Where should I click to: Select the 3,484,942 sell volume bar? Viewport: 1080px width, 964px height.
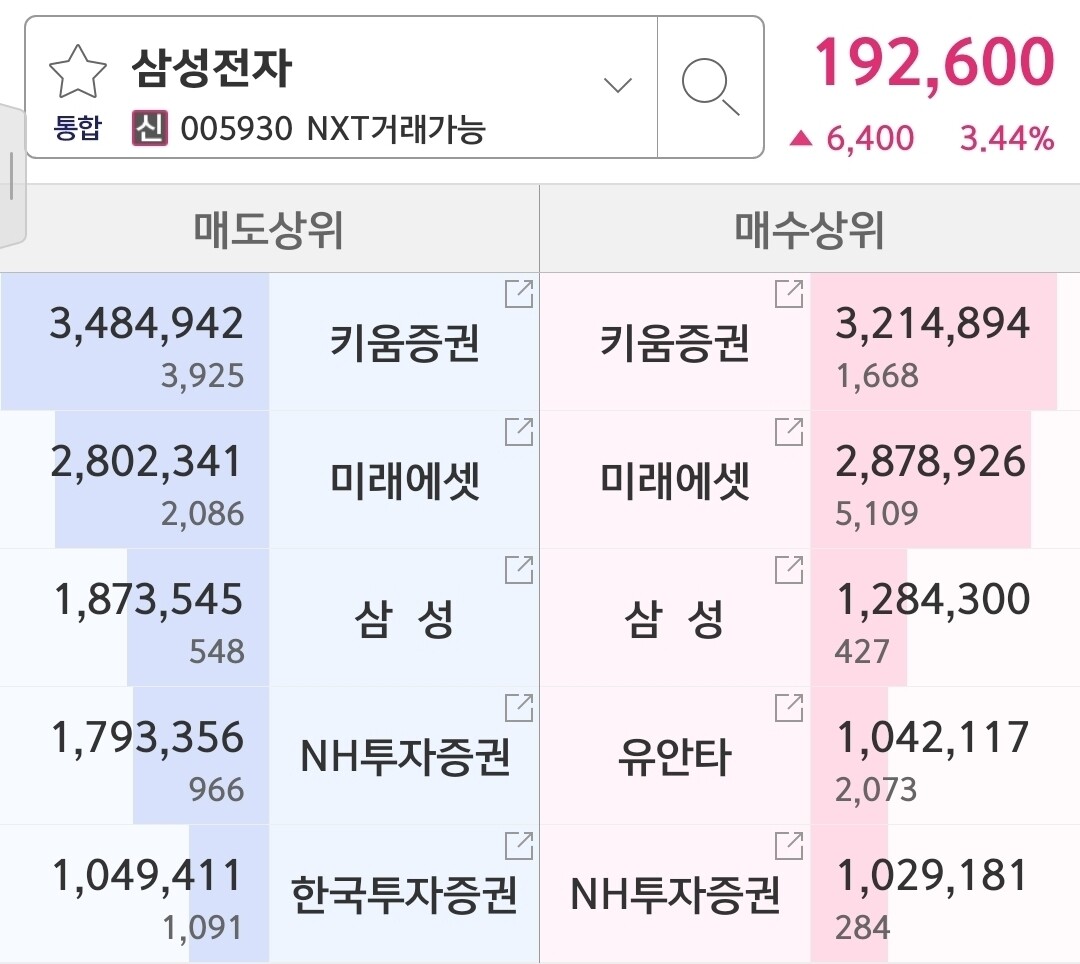click(x=135, y=342)
